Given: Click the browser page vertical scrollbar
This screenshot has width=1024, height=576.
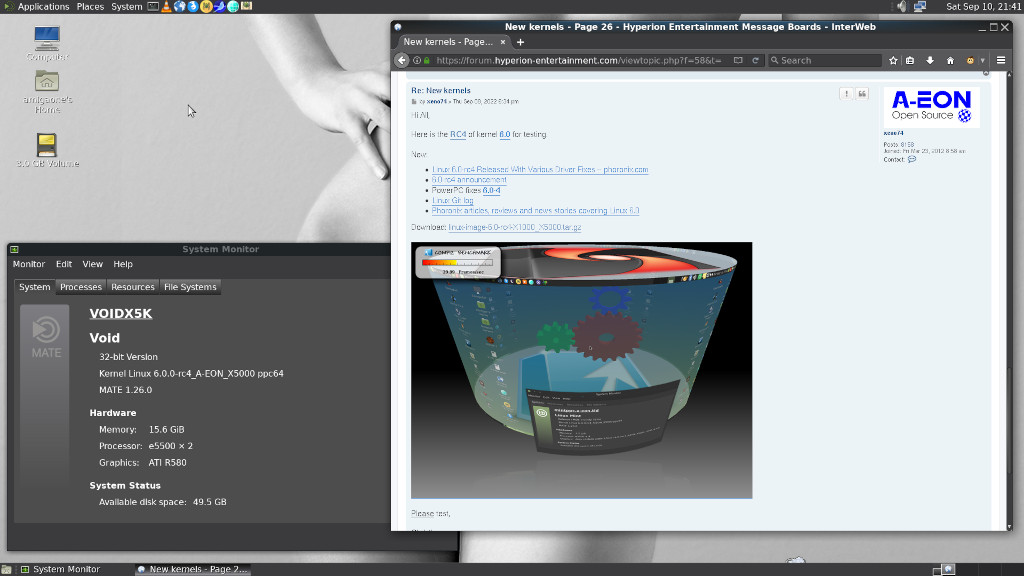Looking at the screenshot, I should tap(1009, 300).
